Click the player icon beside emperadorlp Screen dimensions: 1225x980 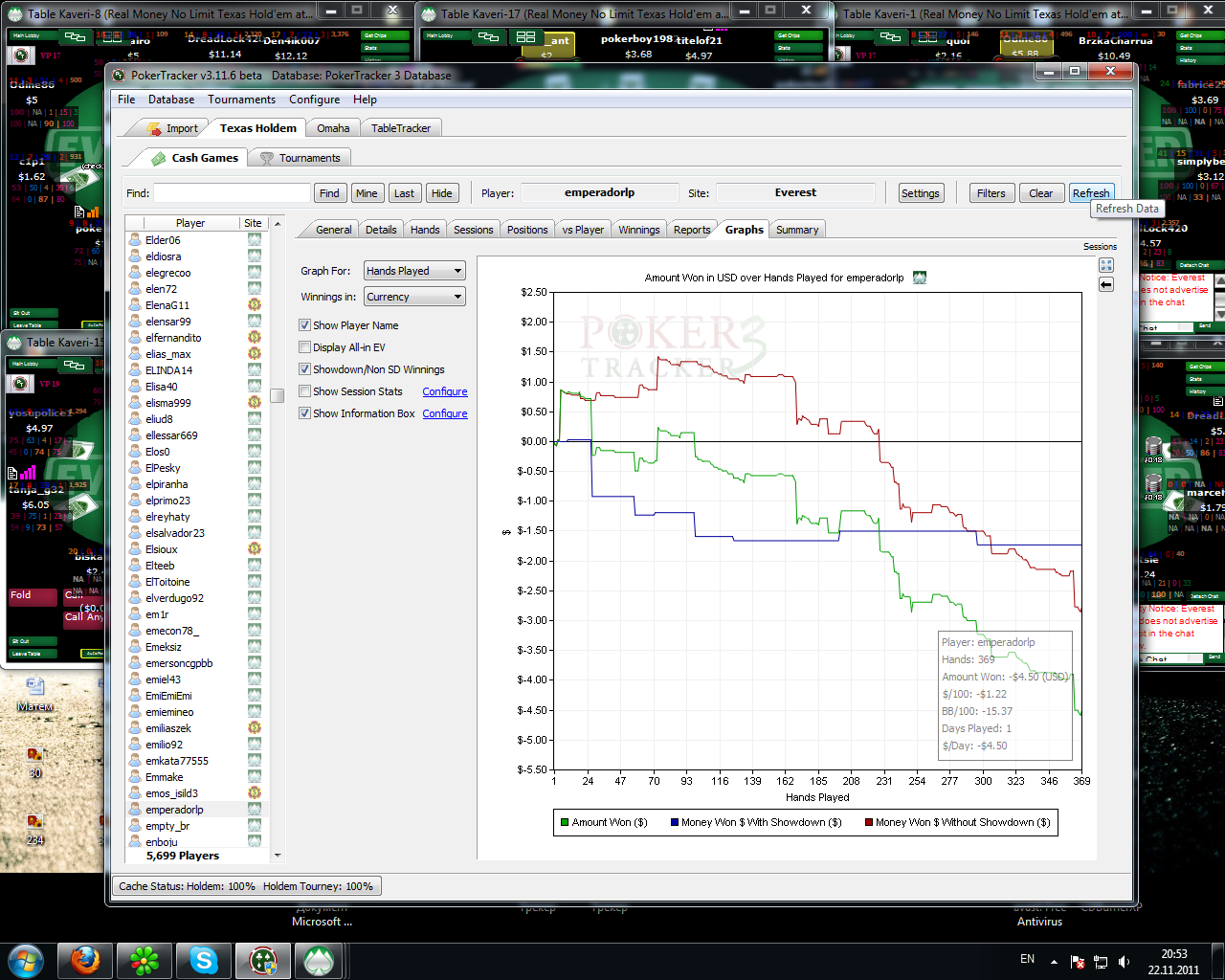[135, 810]
